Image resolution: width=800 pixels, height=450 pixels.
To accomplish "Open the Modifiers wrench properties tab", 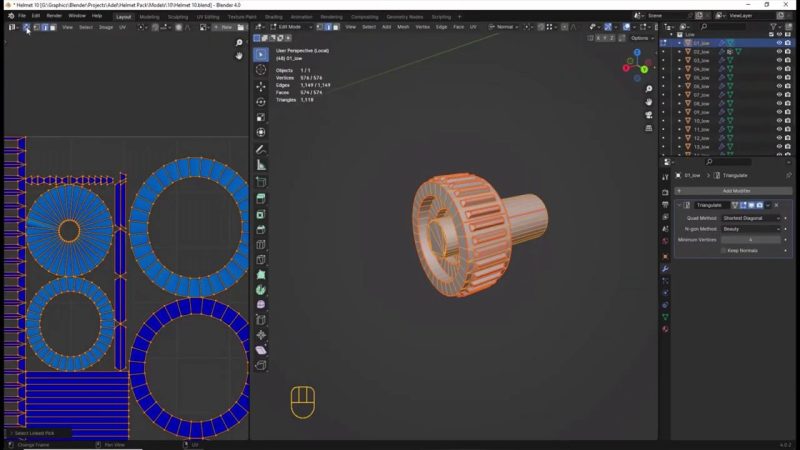I will [x=665, y=269].
